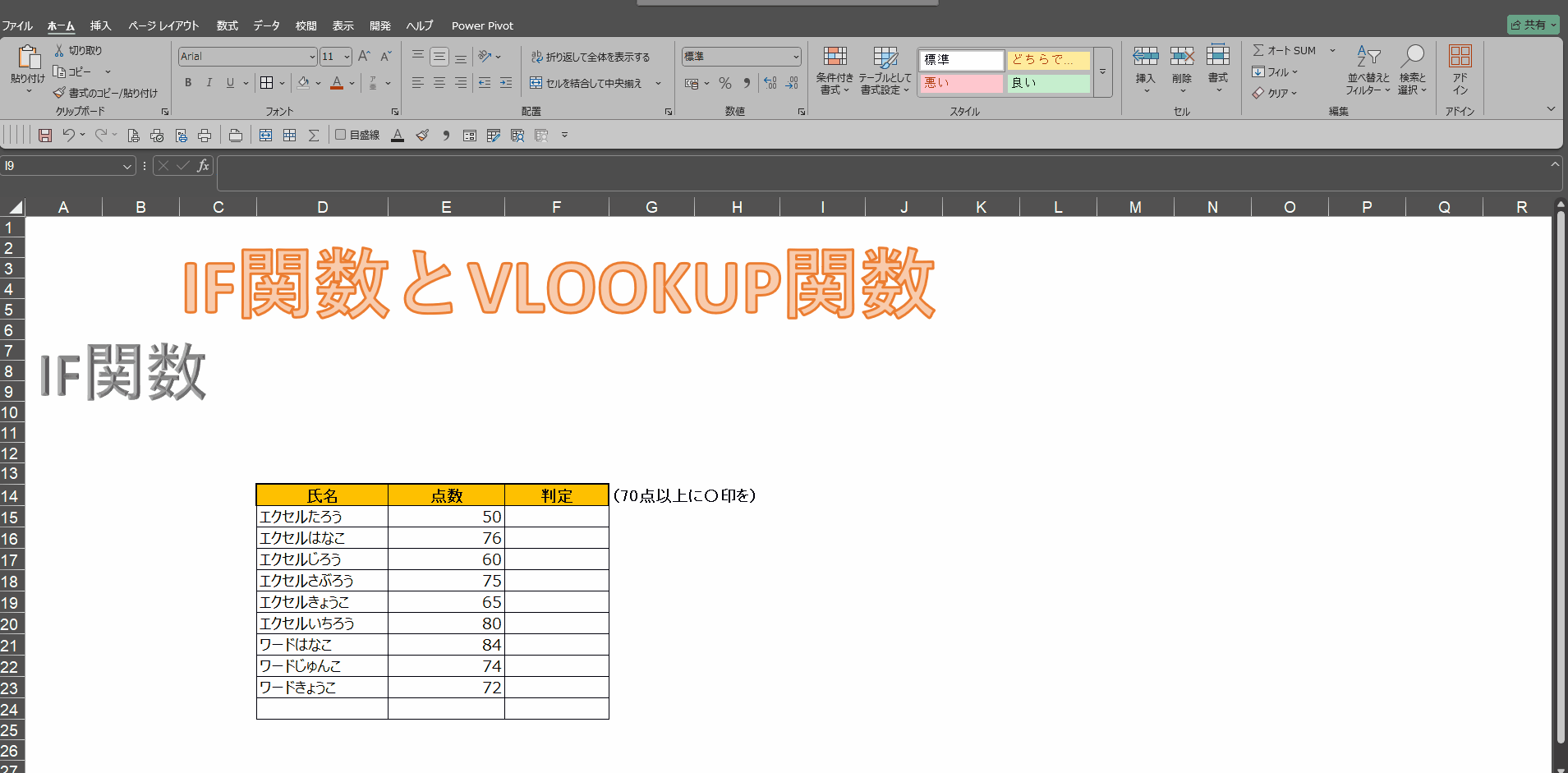Click the Percent Style icon
The height and width of the screenshot is (773, 1568).
pyautogui.click(x=724, y=83)
